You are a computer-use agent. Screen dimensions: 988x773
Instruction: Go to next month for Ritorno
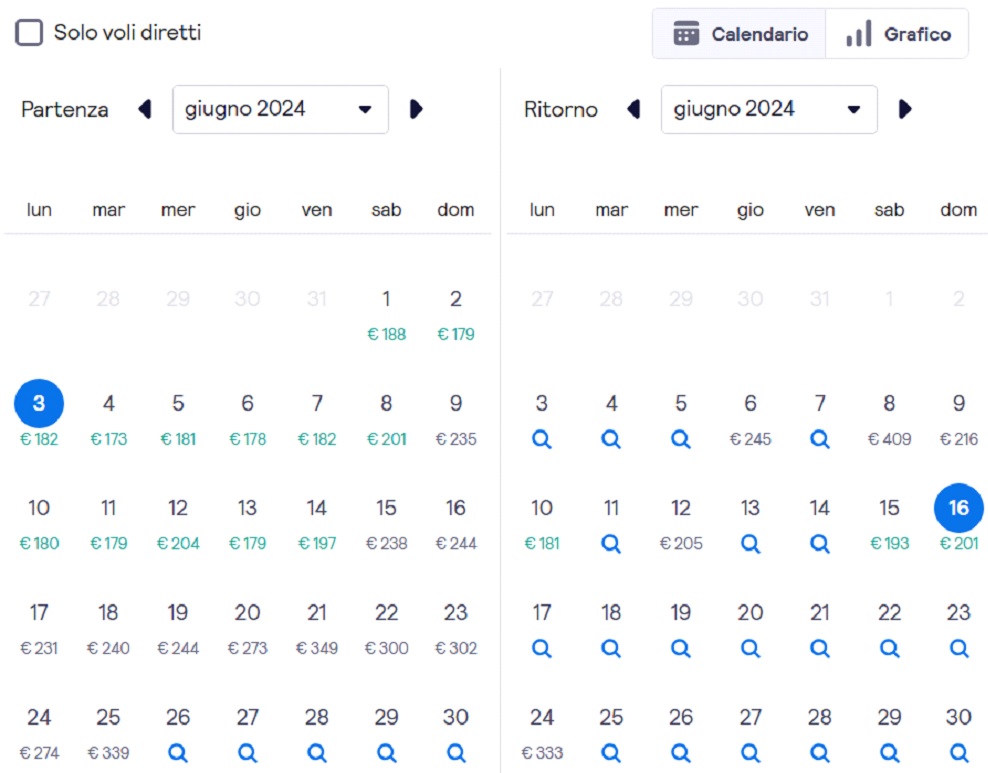point(905,109)
